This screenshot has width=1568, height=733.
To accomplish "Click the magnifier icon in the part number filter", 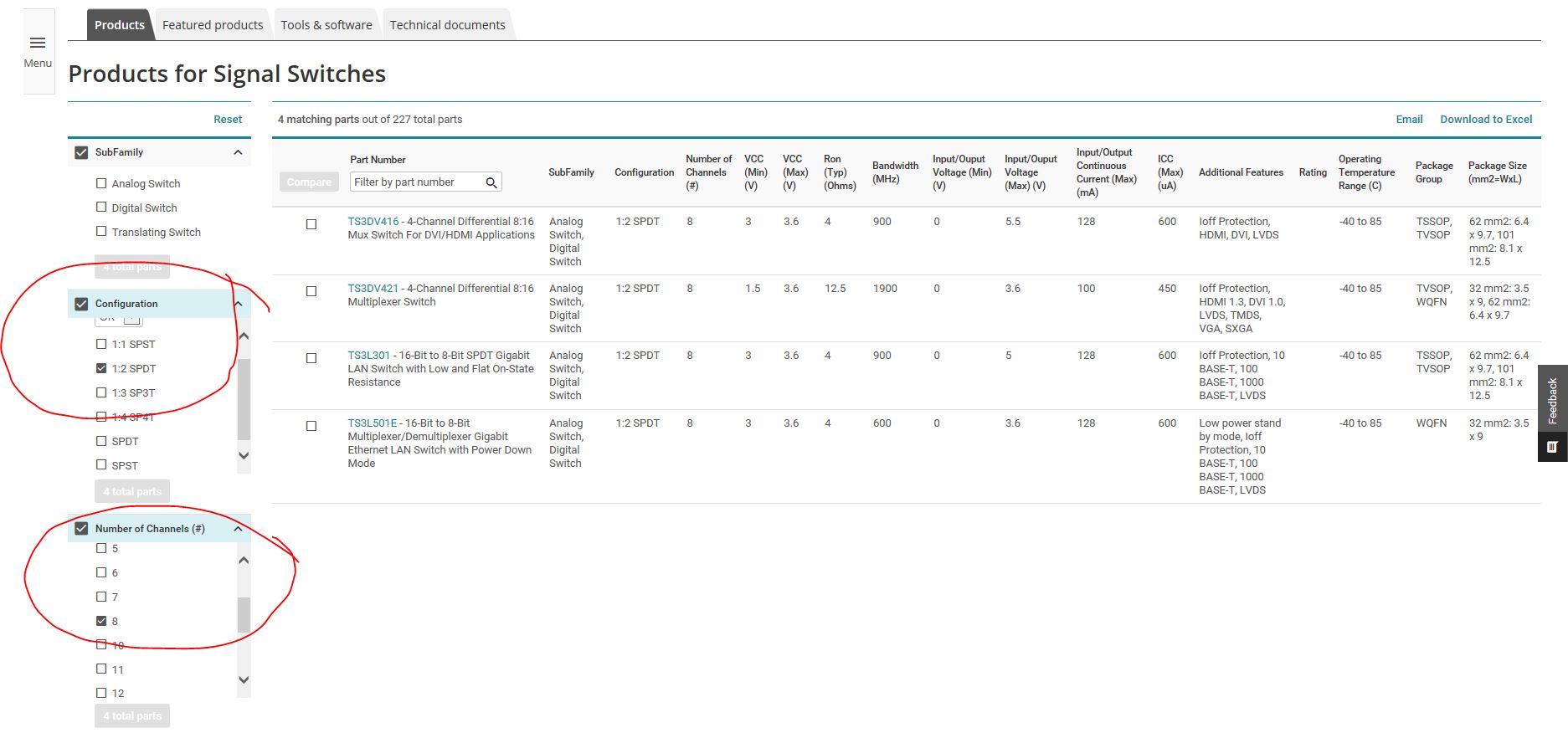I will coord(491,182).
